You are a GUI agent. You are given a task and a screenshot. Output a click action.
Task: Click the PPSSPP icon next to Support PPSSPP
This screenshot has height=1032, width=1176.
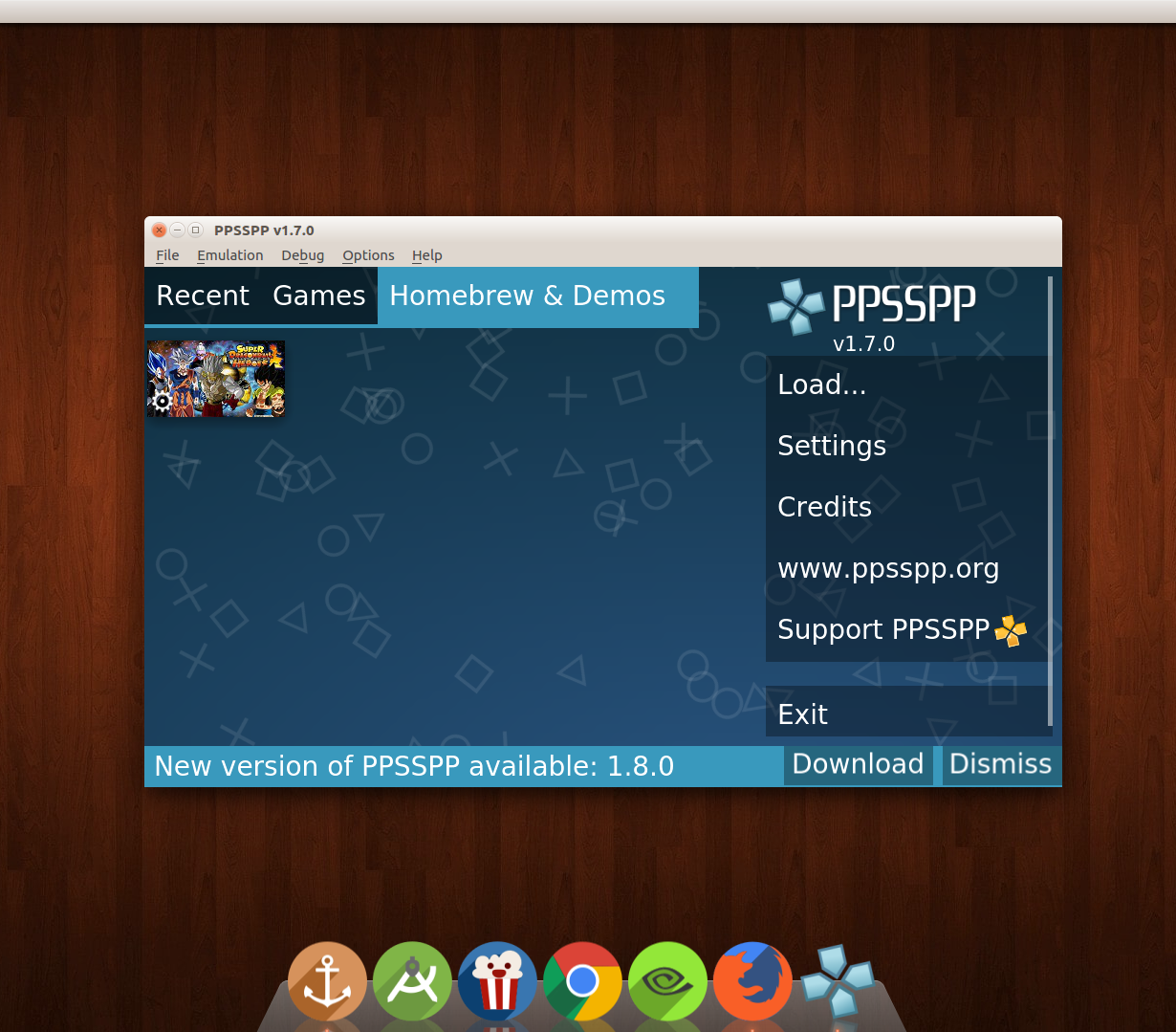(1012, 630)
